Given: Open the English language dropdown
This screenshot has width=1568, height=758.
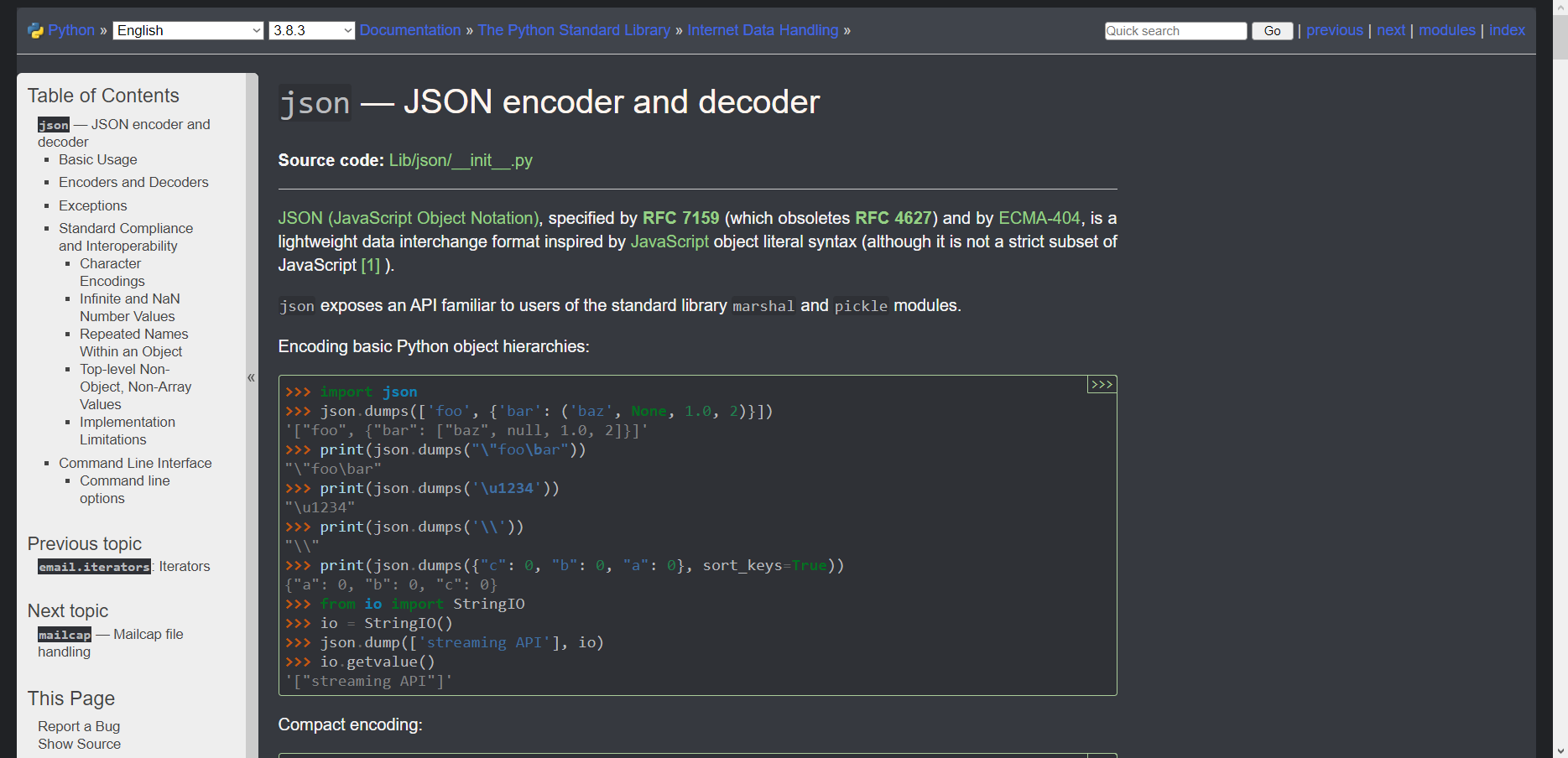Looking at the screenshot, I should 188,30.
